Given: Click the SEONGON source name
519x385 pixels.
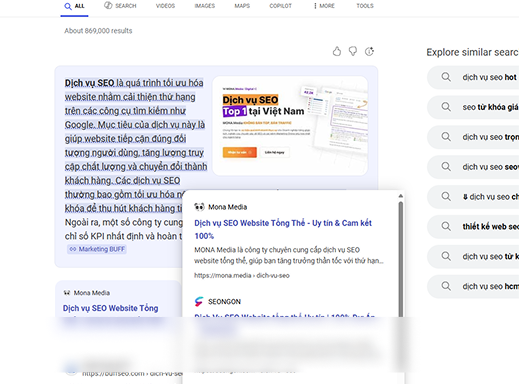Looking at the screenshot, I should (224, 302).
